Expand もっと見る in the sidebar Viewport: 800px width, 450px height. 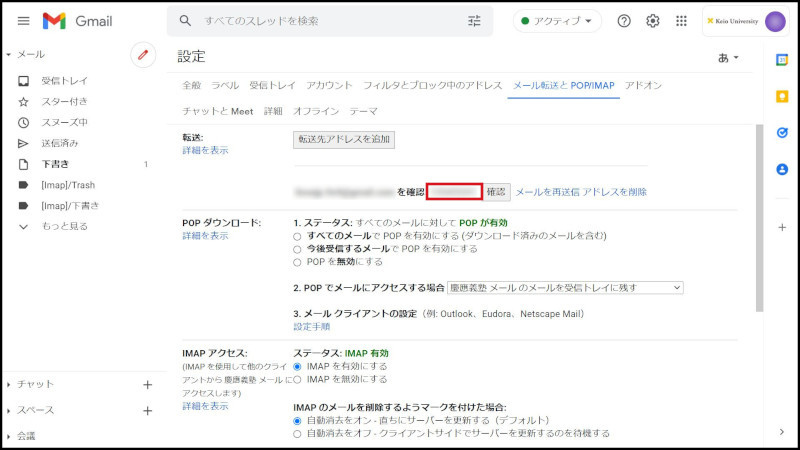coord(64,227)
